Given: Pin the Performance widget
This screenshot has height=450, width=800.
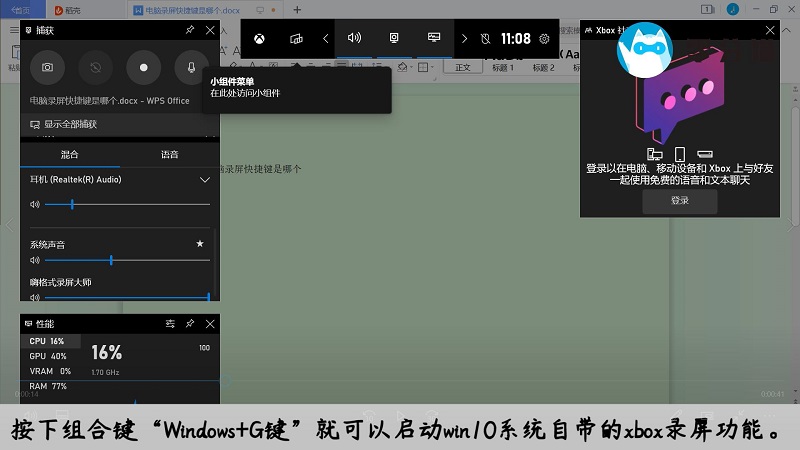Looking at the screenshot, I should click(x=190, y=323).
